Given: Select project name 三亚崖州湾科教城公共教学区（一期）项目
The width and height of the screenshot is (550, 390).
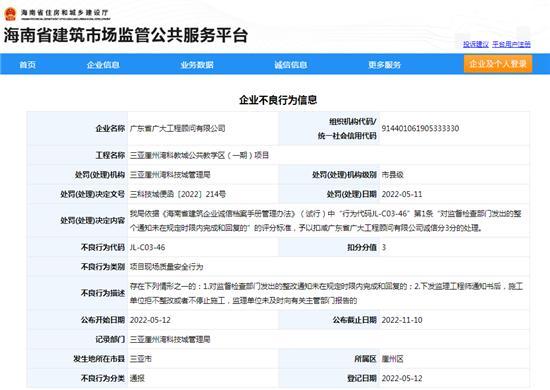Looking at the screenshot, I should 199,155.
